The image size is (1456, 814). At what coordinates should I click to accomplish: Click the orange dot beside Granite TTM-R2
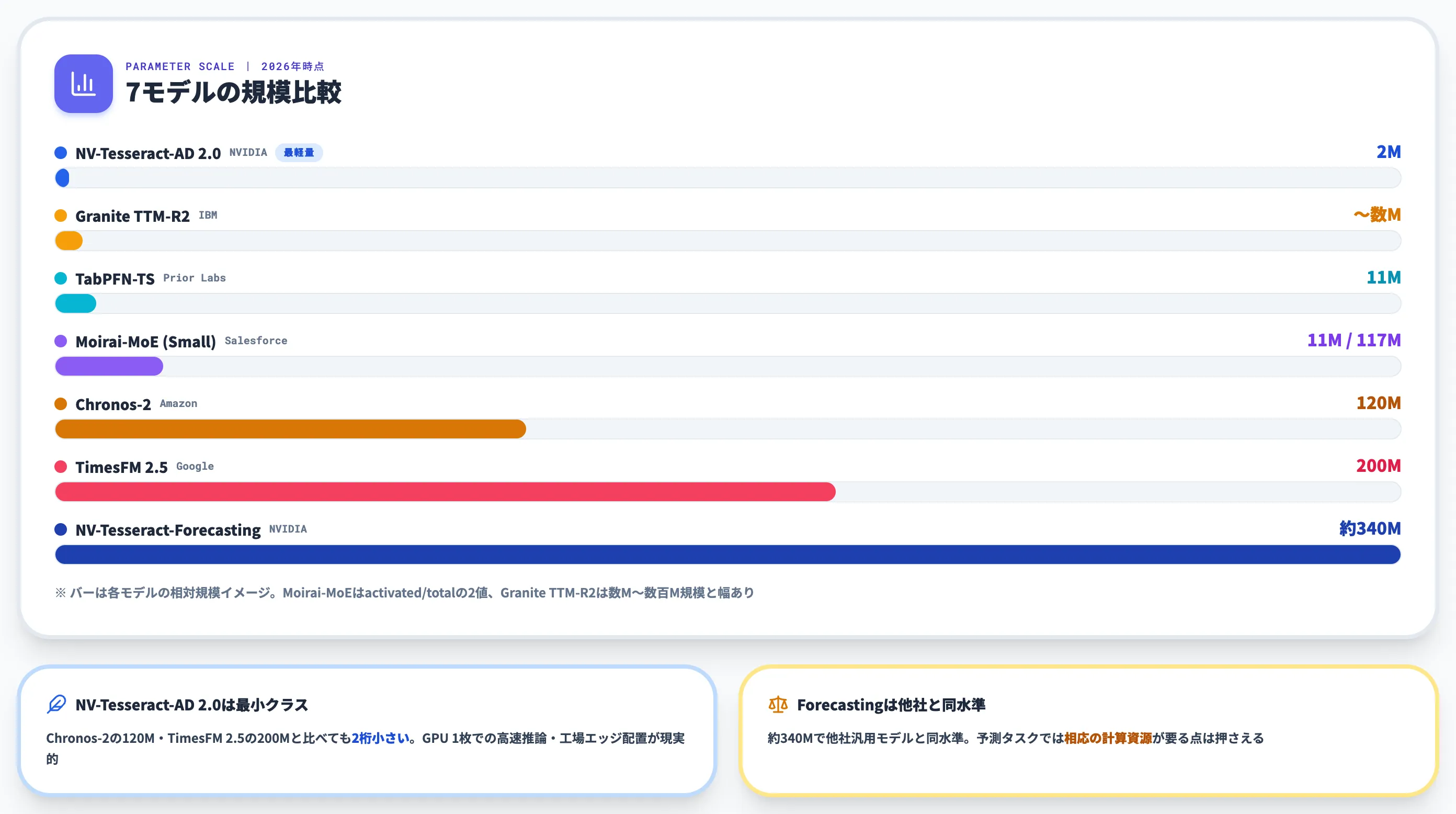tap(61, 216)
